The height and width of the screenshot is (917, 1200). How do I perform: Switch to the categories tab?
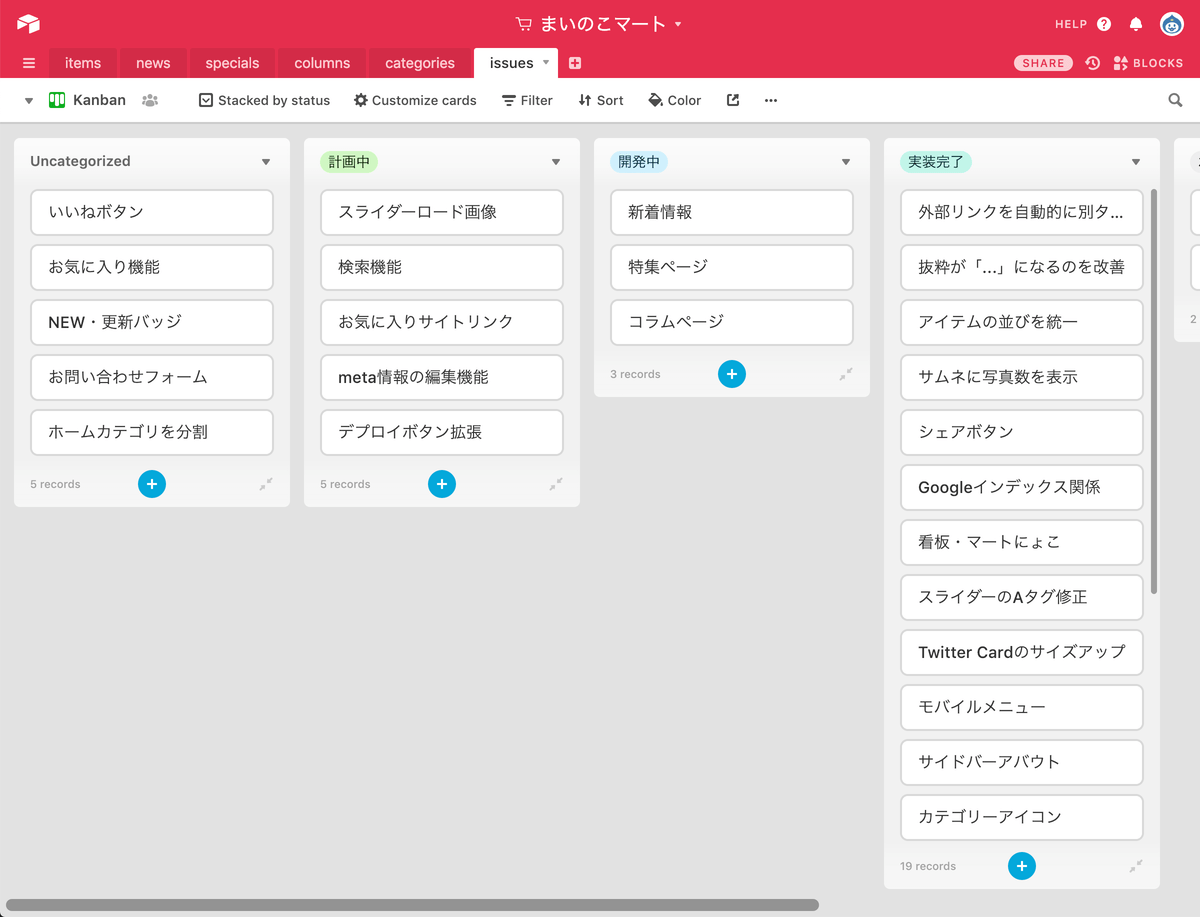pyautogui.click(x=419, y=62)
